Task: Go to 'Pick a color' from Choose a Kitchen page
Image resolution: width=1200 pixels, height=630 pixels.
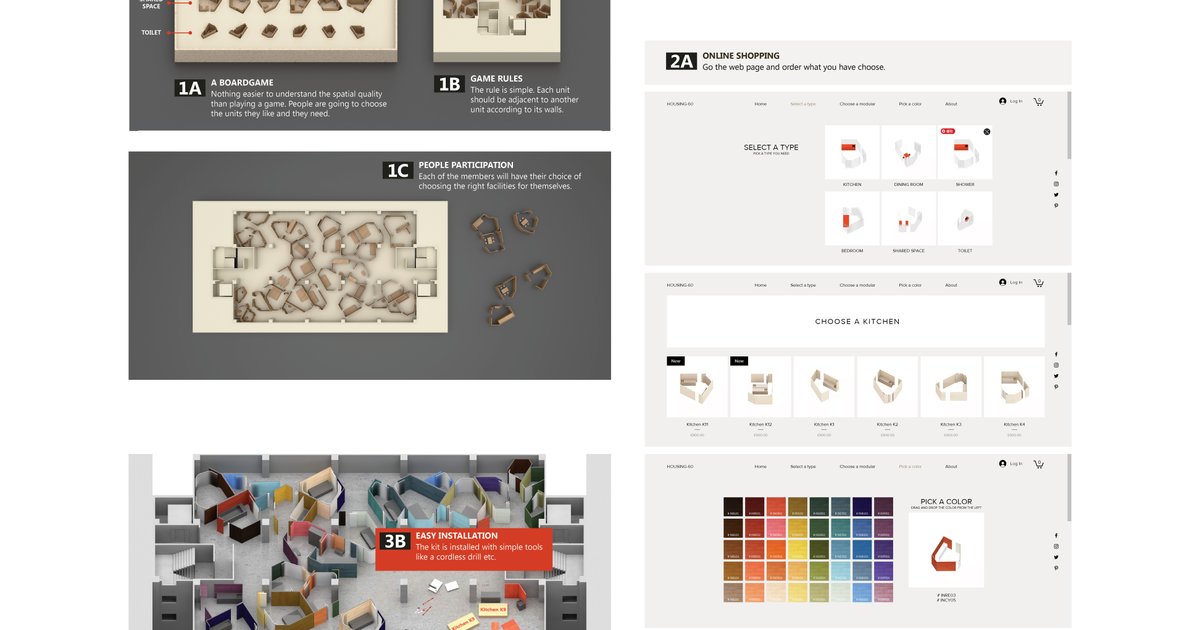Action: (x=910, y=285)
